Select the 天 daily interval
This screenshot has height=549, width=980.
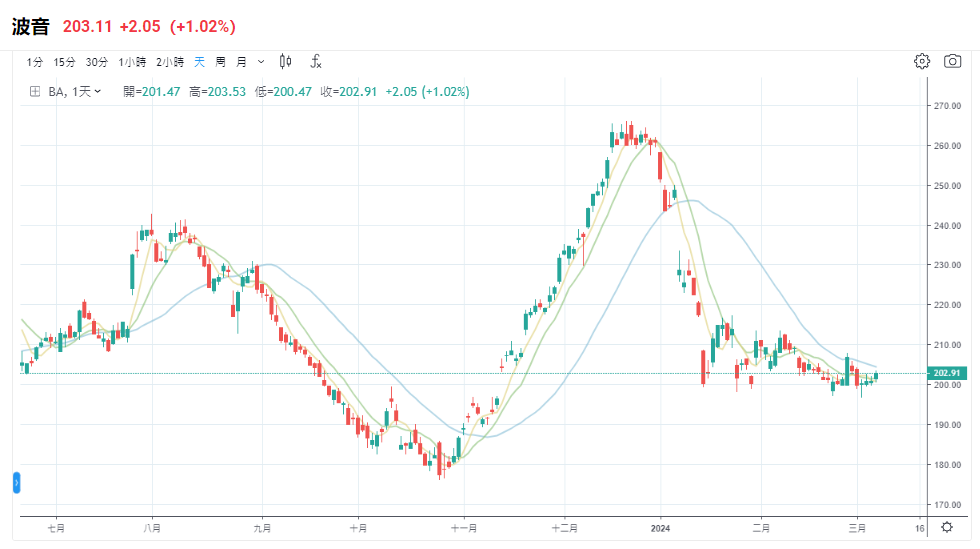pos(199,62)
